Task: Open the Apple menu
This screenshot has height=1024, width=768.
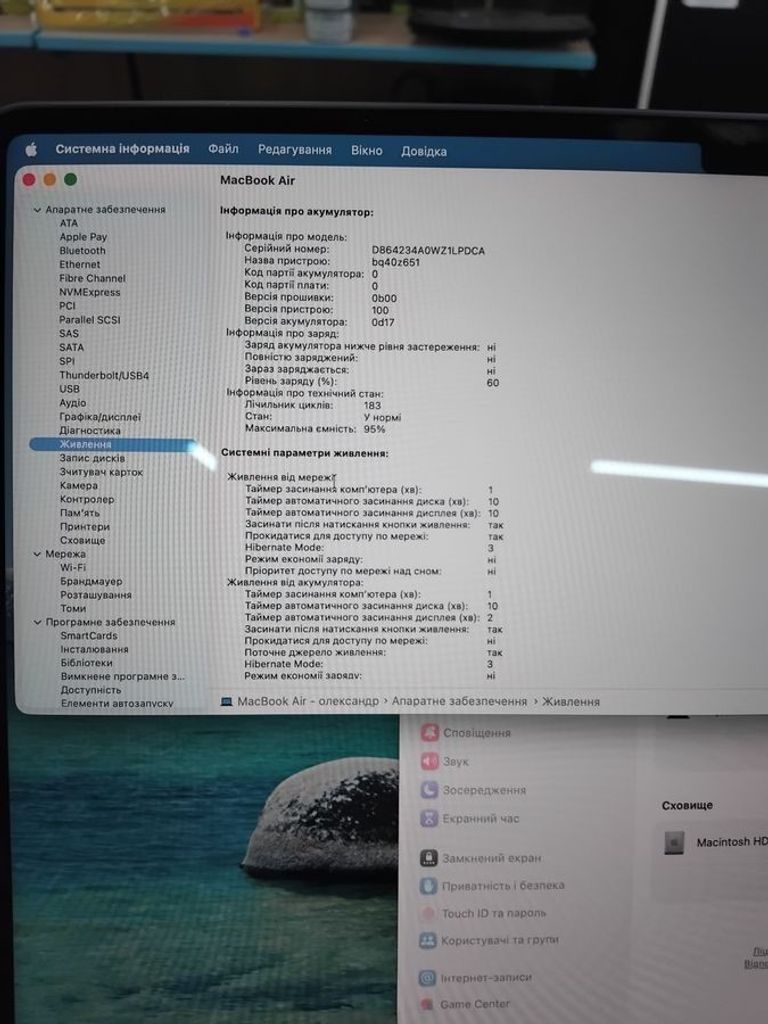Action: (31, 150)
